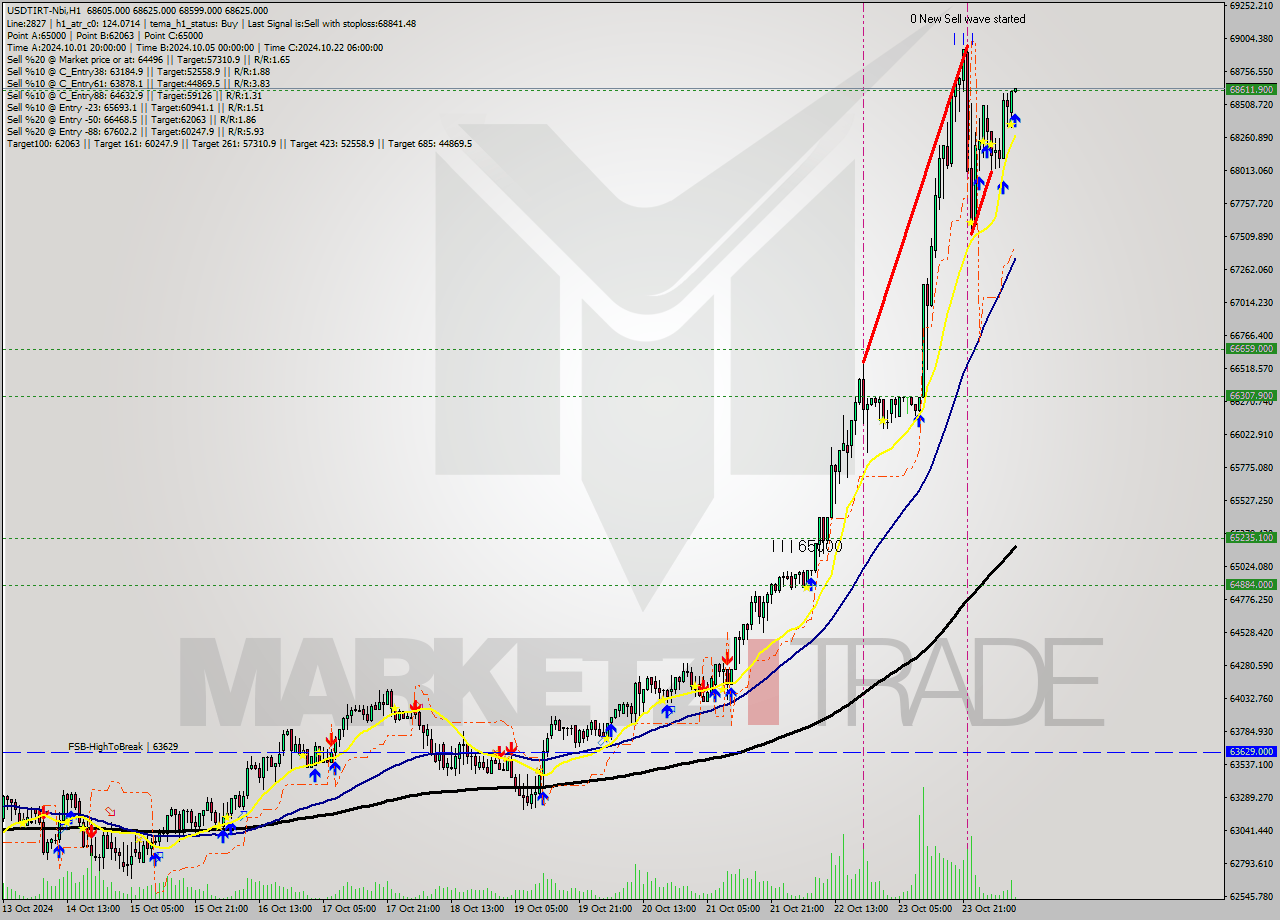
Task: Click the blue 63629.000 price tag
Action: point(1251,751)
